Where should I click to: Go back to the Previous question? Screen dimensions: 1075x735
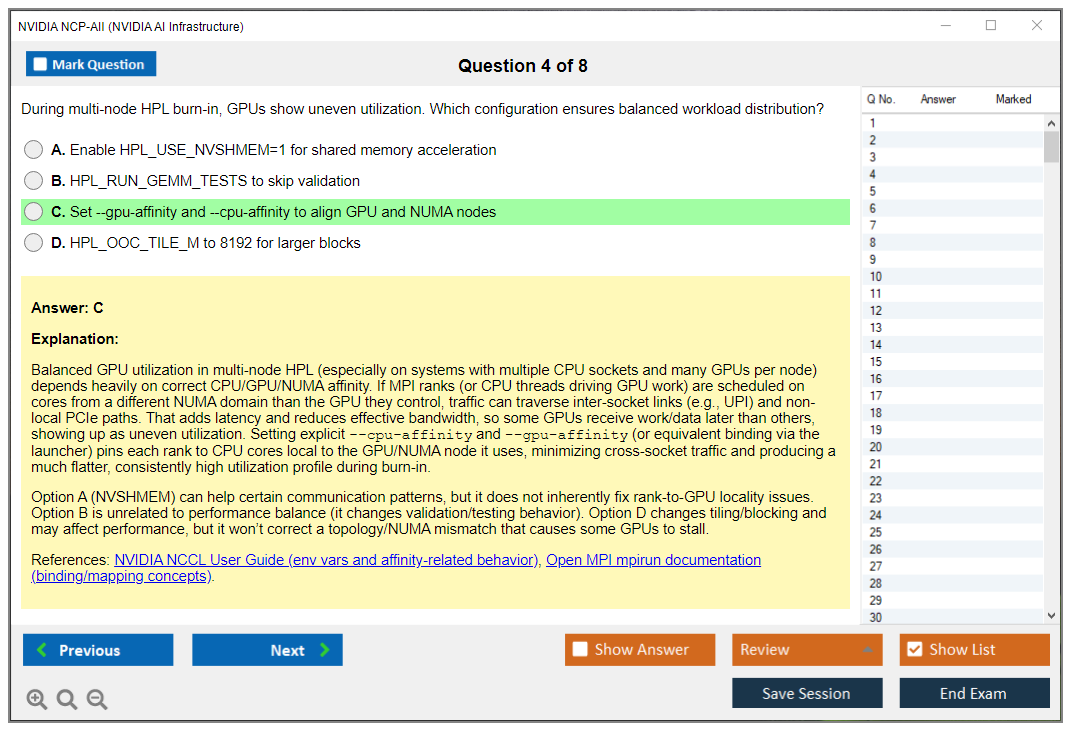[x=98, y=650]
